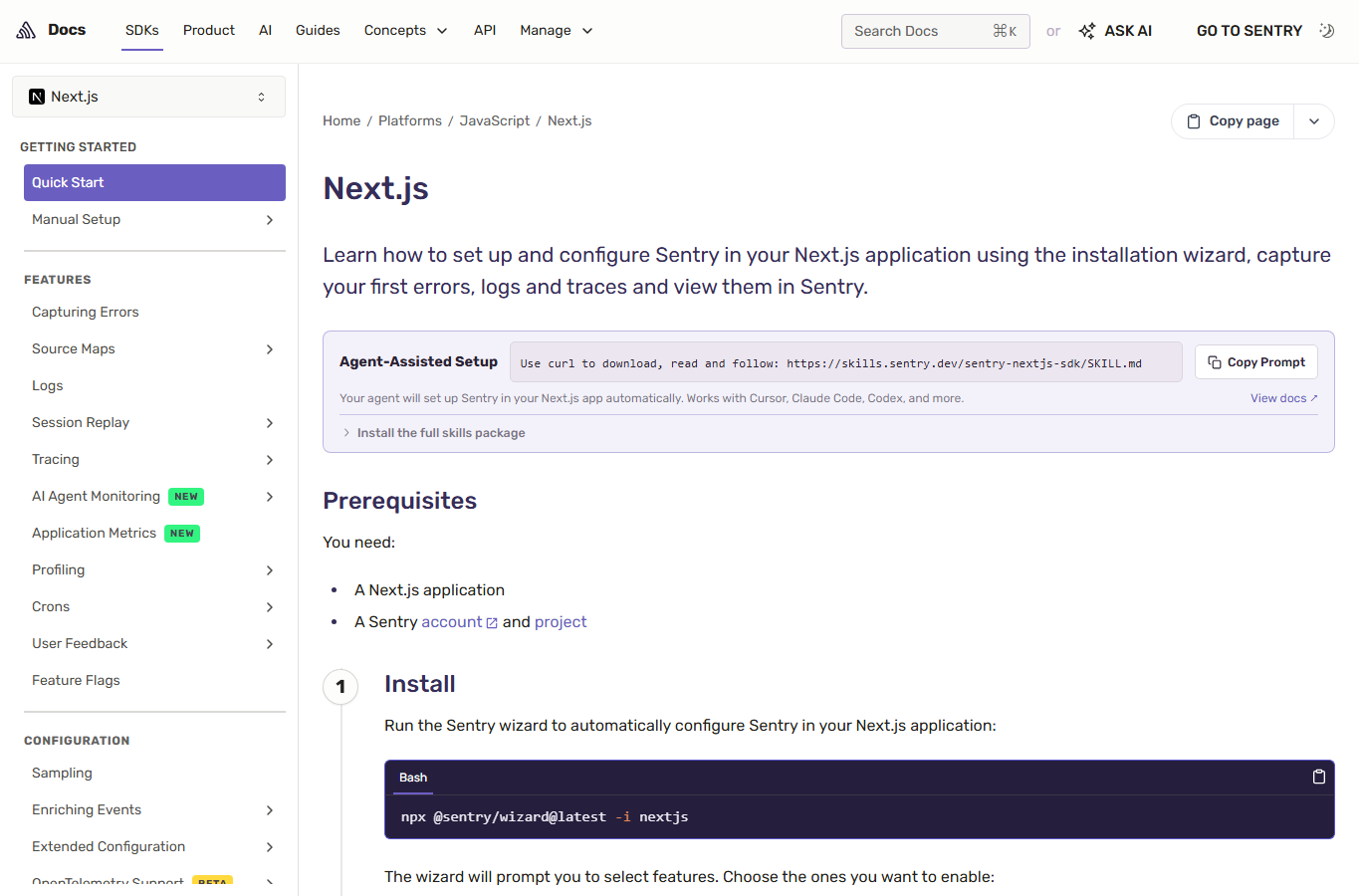
Task: Open the Guides nav item
Action: point(318,30)
